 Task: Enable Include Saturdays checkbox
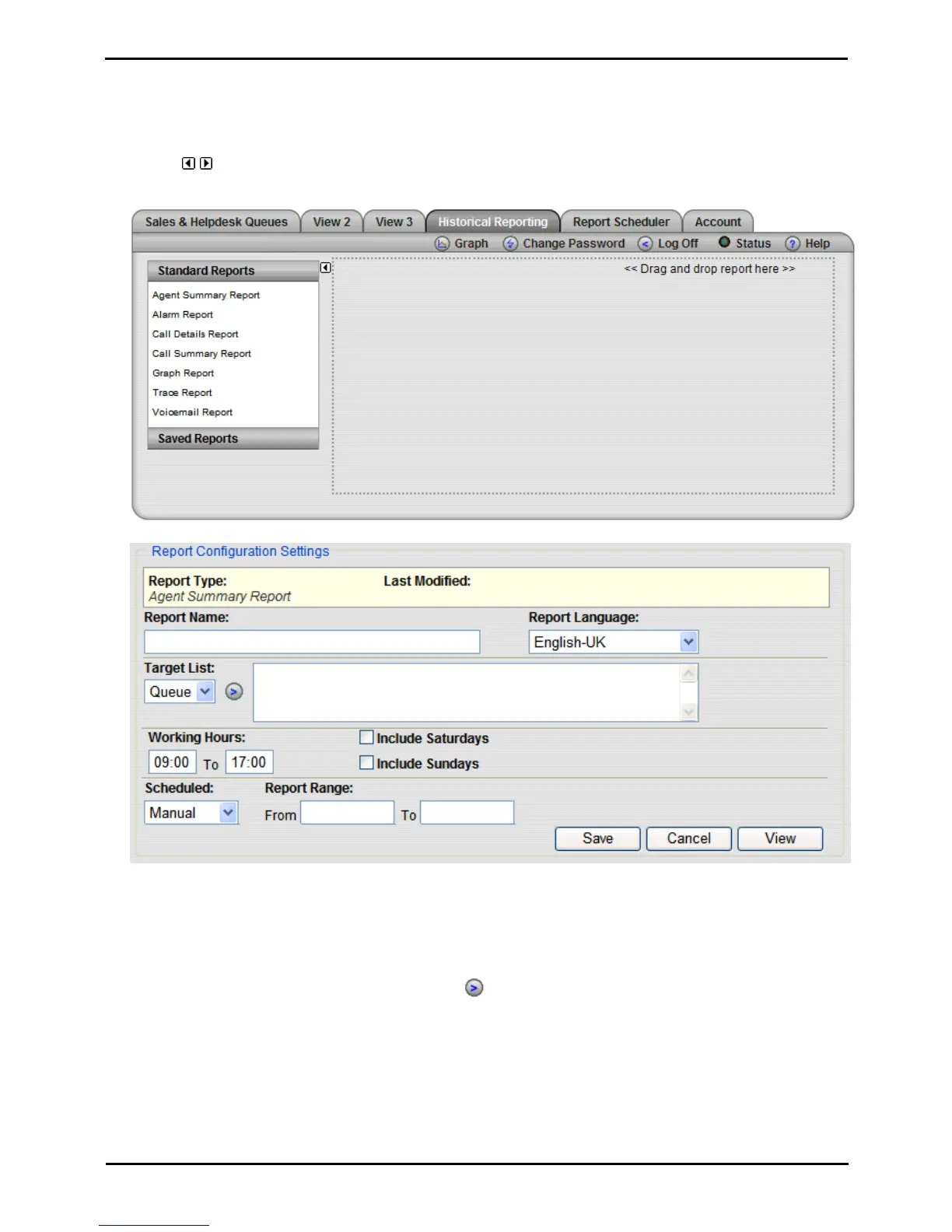366,737
